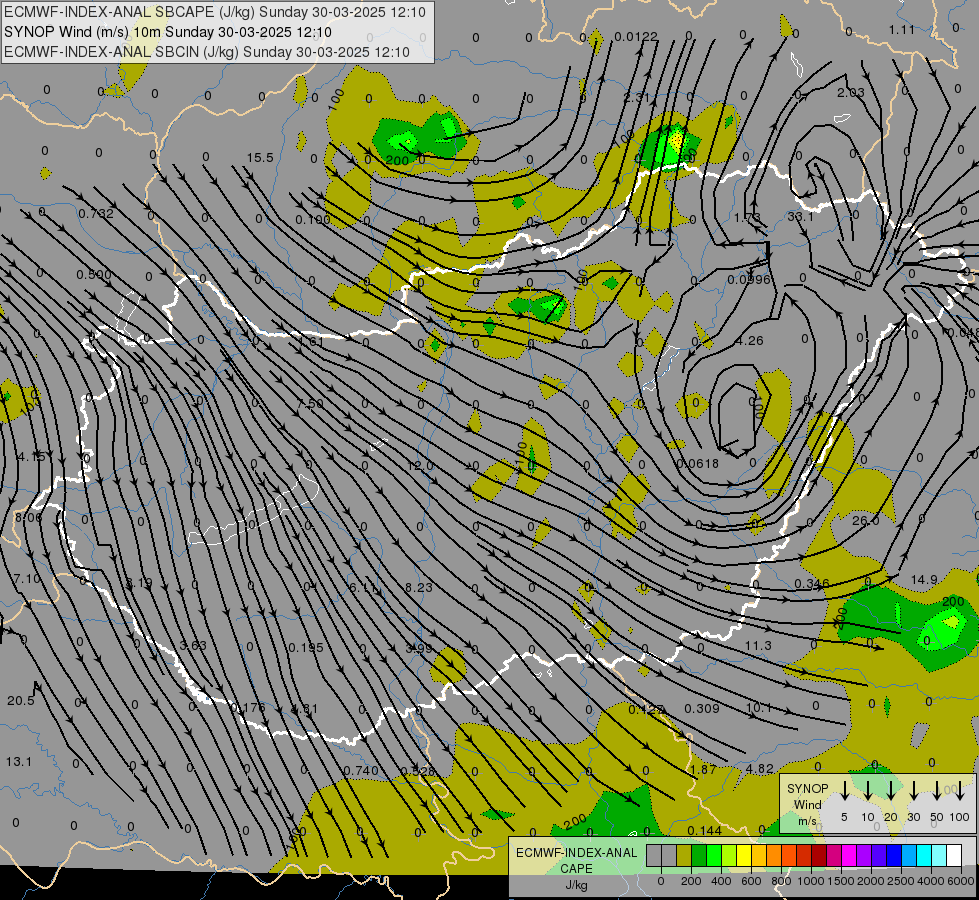Pick the pure yellow CAPE legend swatch

[744, 855]
